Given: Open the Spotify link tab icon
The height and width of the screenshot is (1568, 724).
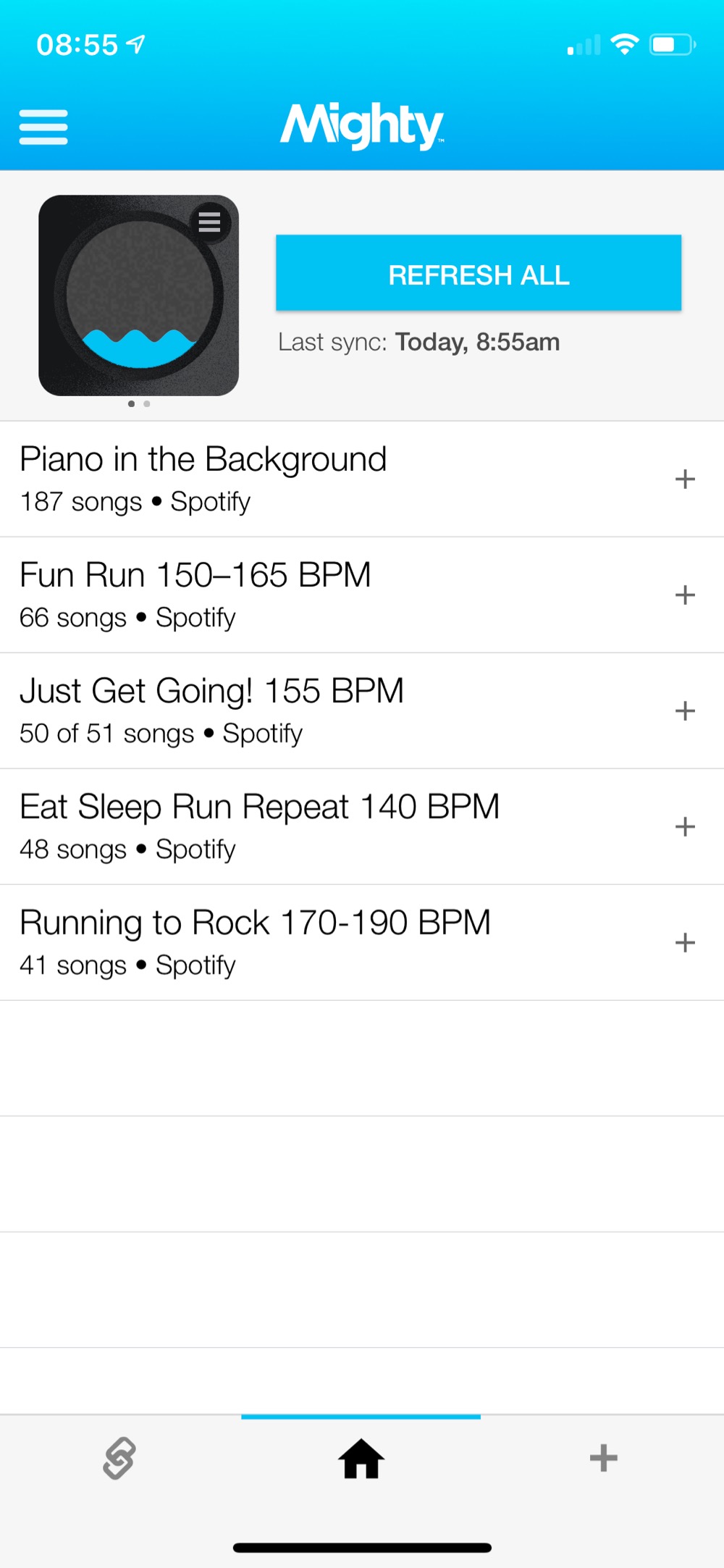Looking at the screenshot, I should pyautogui.click(x=119, y=1457).
